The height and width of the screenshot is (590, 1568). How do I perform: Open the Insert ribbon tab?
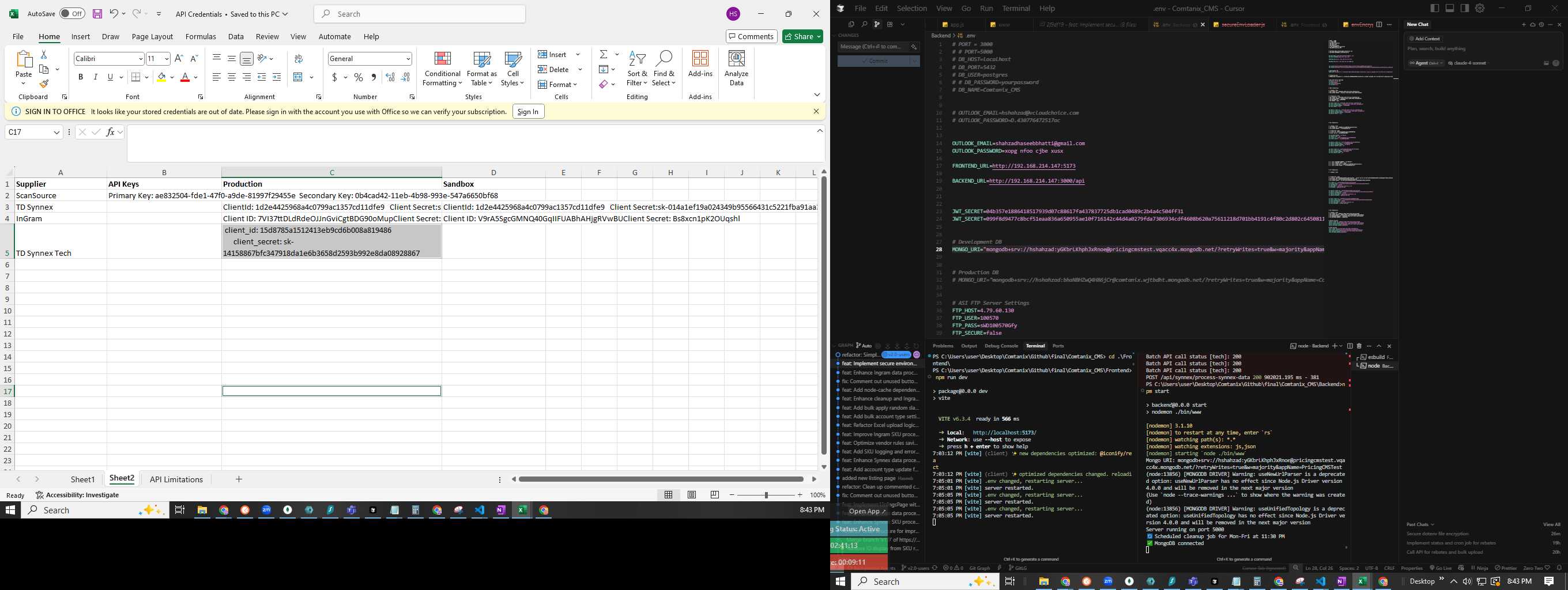tap(80, 36)
